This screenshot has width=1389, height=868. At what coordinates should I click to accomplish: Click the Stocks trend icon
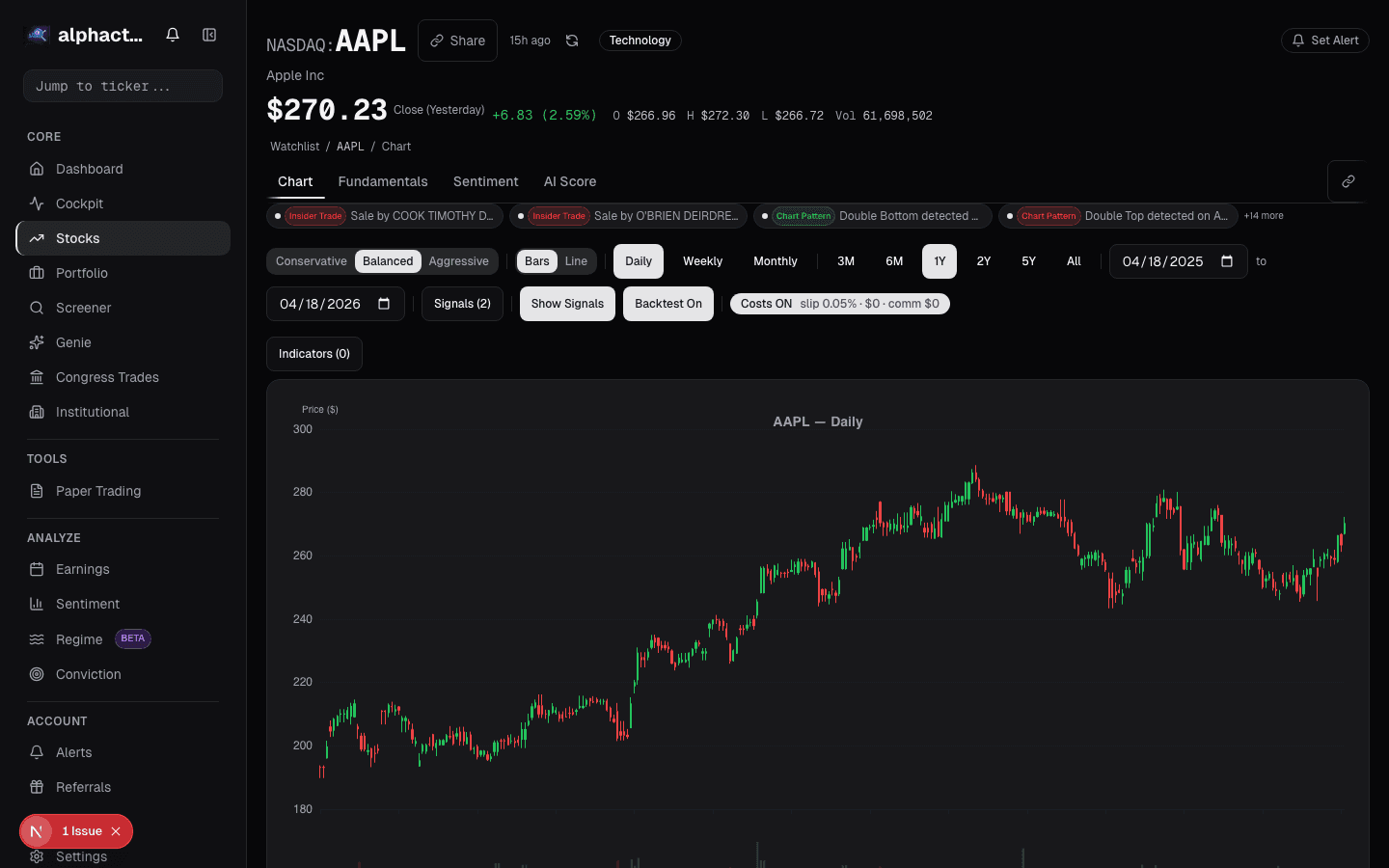pos(37,238)
